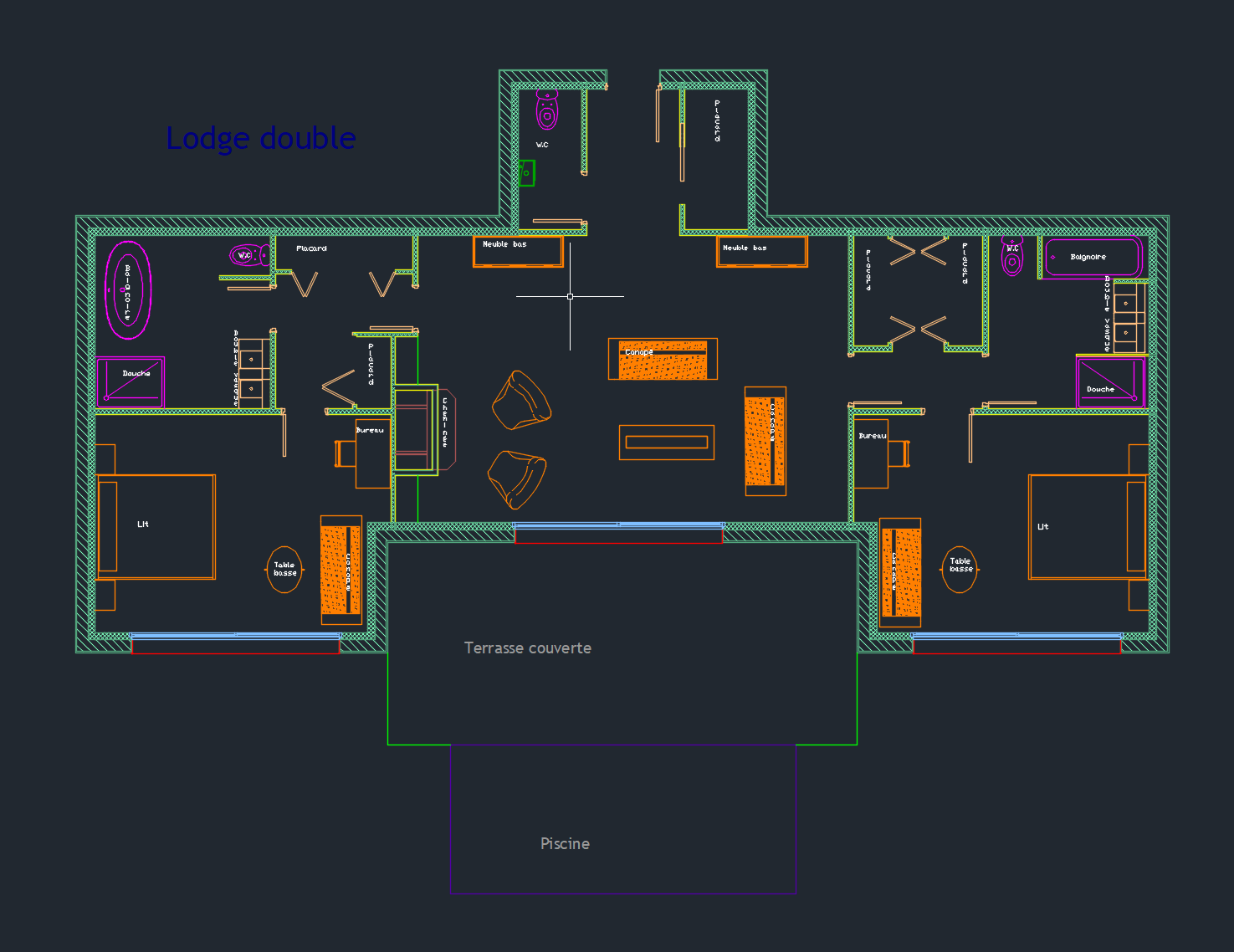1234x952 pixels.
Task: Select left "Placard" label in the right dressing room
Action: point(868,270)
